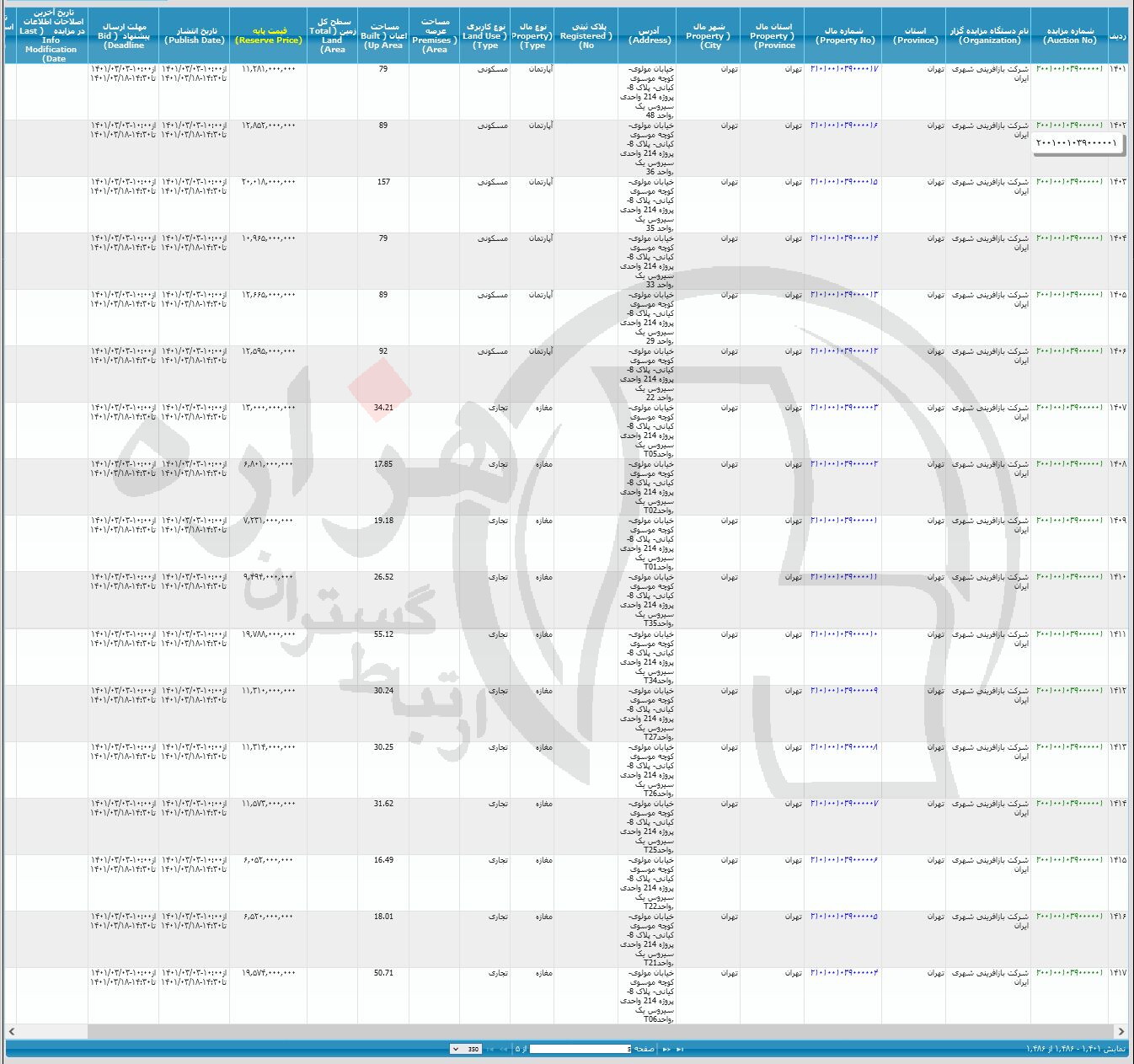The width and height of the screenshot is (1134, 1064).
Task: Open auction number link in row 1403
Action: [1069, 182]
